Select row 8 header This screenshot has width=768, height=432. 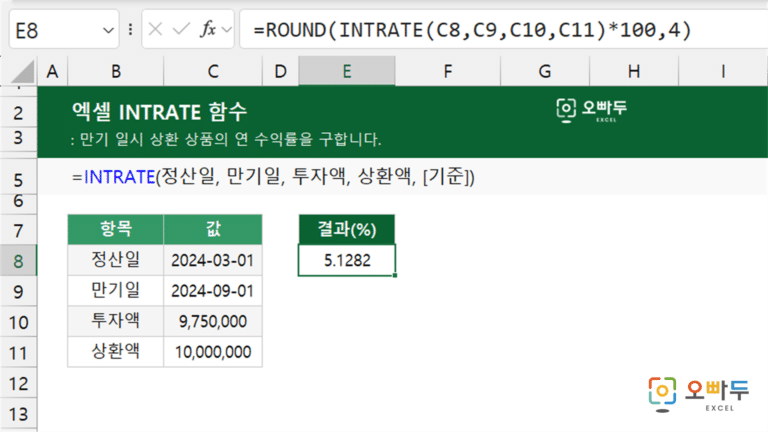[x=19, y=261]
